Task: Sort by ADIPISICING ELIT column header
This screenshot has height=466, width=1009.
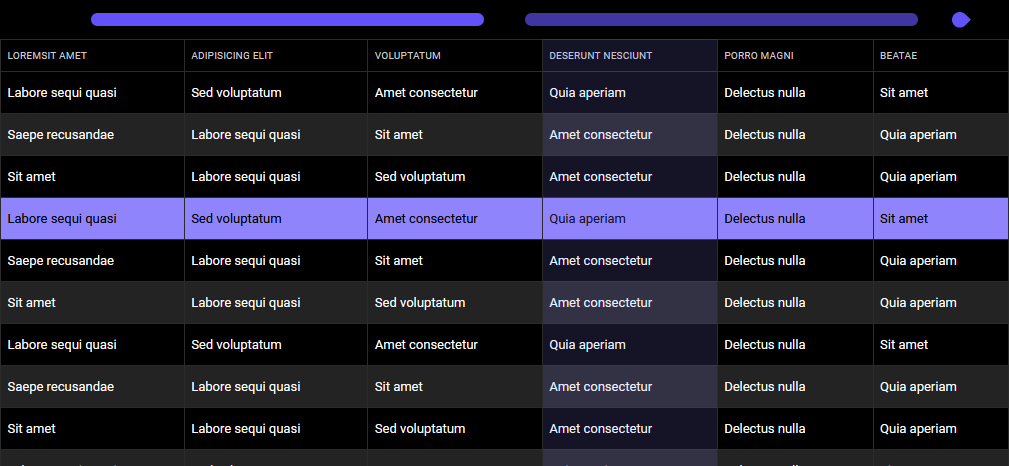Action: coord(232,56)
